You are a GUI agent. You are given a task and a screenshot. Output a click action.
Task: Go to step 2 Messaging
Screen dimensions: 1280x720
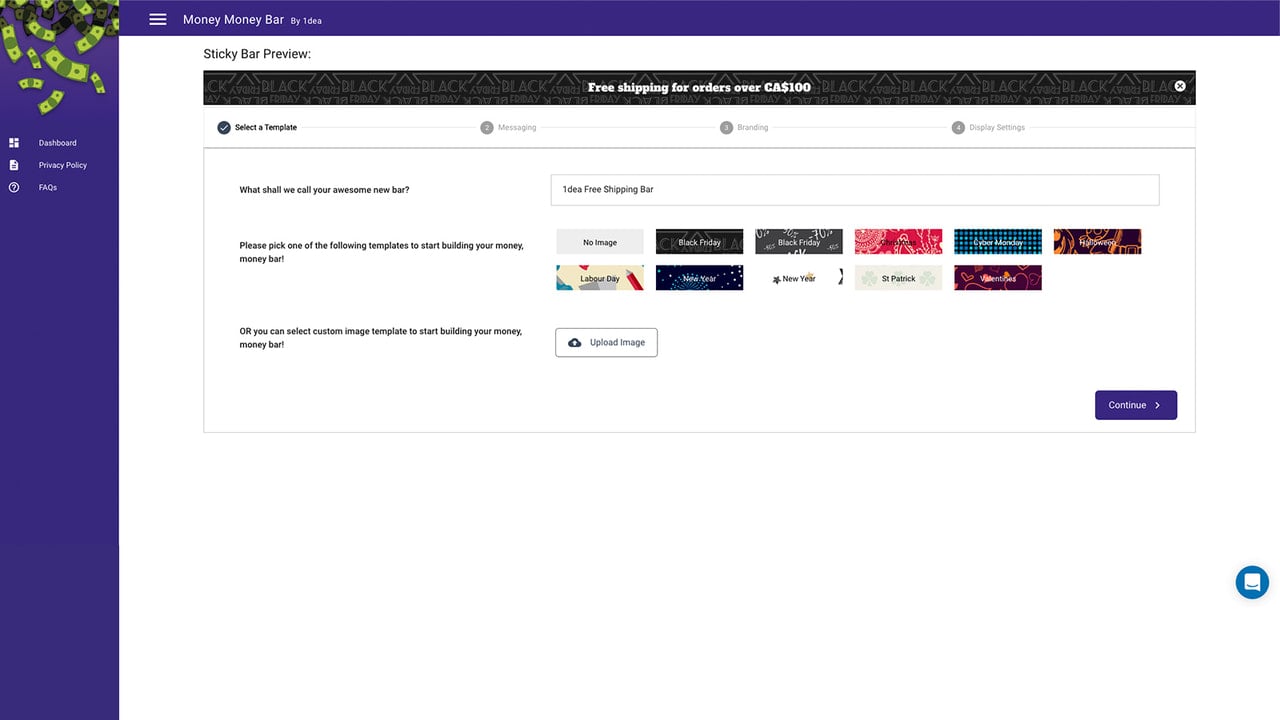click(508, 127)
